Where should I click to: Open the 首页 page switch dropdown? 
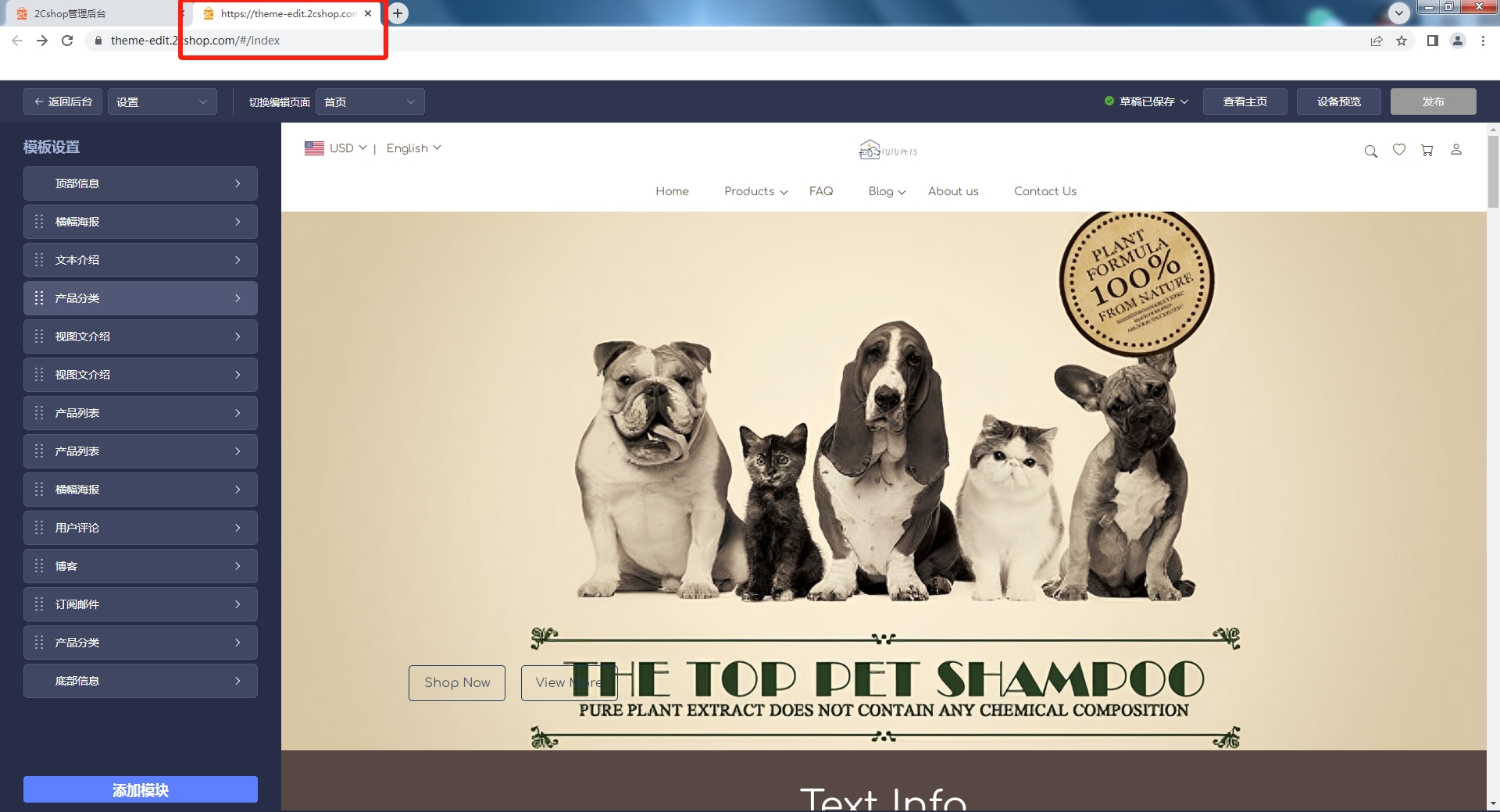pyautogui.click(x=370, y=101)
